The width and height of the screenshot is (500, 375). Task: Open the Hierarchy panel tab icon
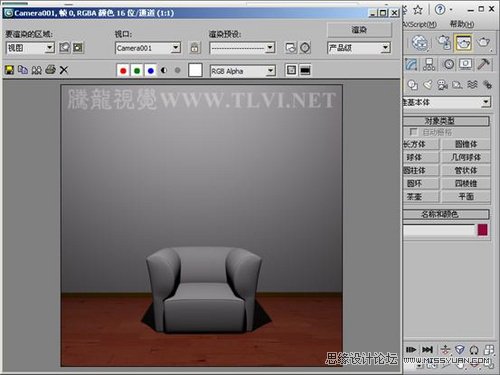pyautogui.click(x=429, y=64)
